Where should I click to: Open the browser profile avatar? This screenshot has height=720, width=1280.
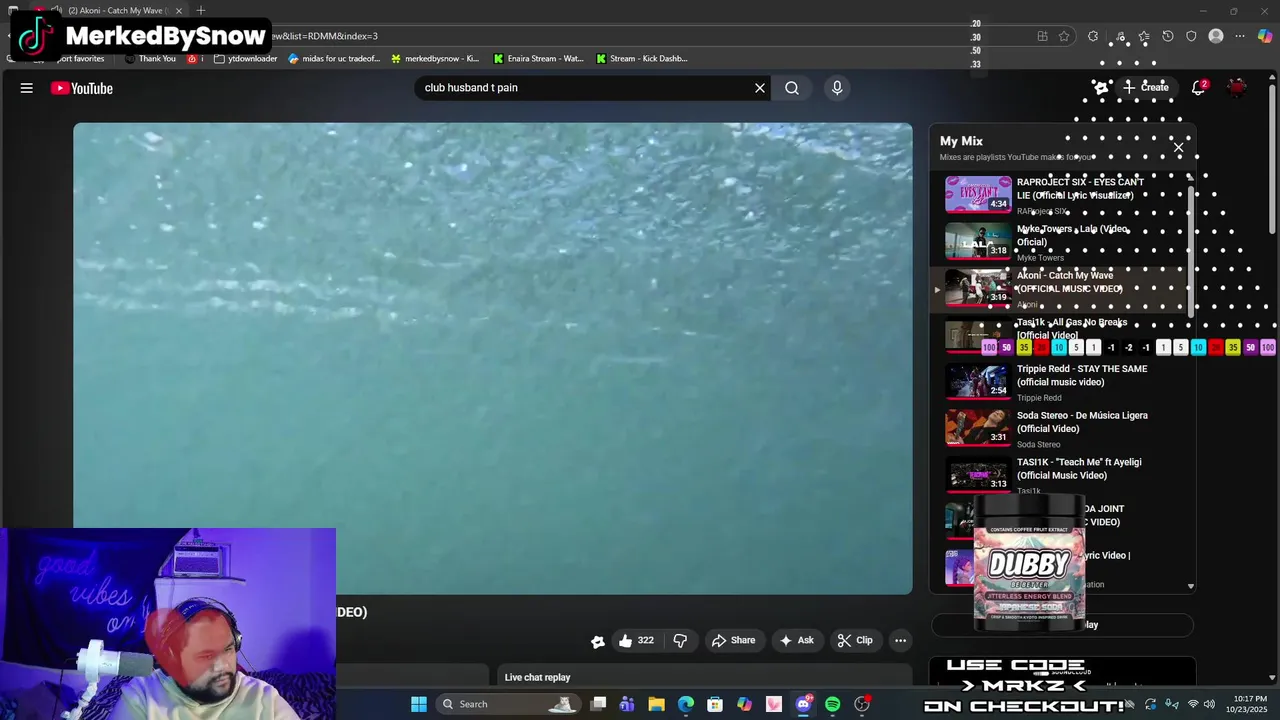coord(1216,36)
